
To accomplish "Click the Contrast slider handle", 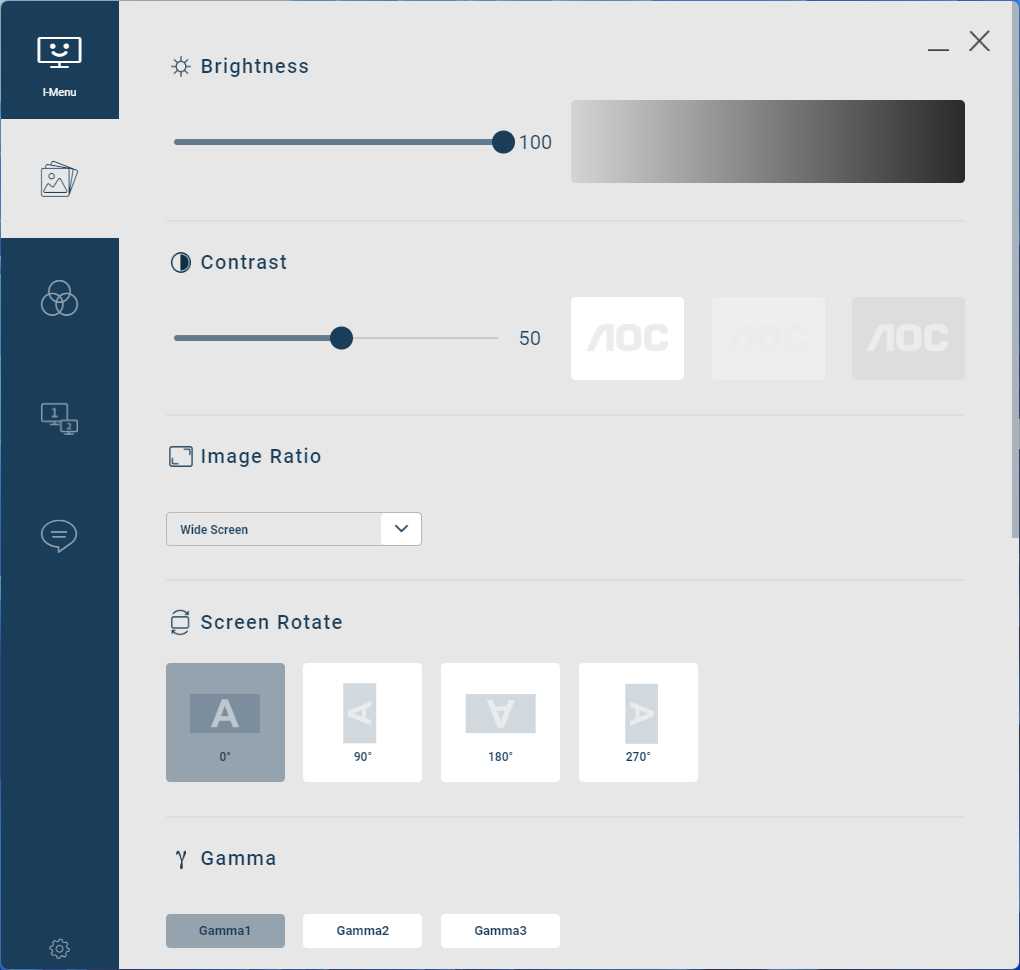I will pos(341,338).
